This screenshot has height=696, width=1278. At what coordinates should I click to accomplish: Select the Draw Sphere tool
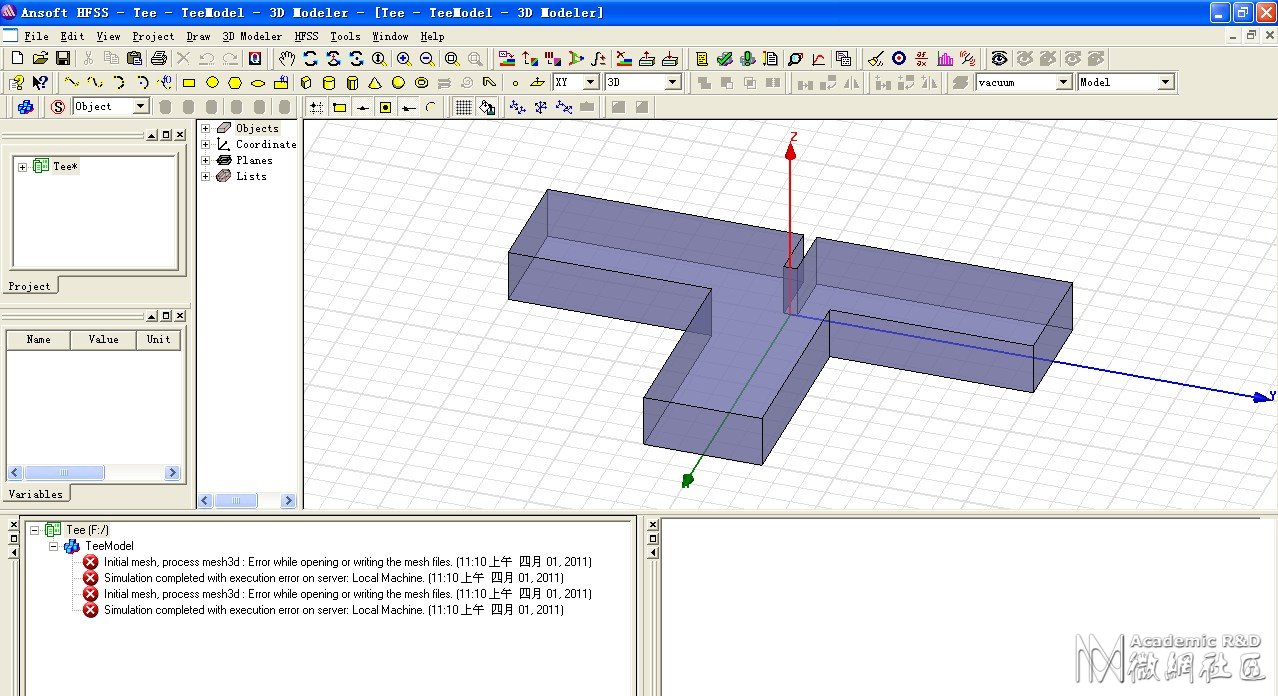click(398, 83)
